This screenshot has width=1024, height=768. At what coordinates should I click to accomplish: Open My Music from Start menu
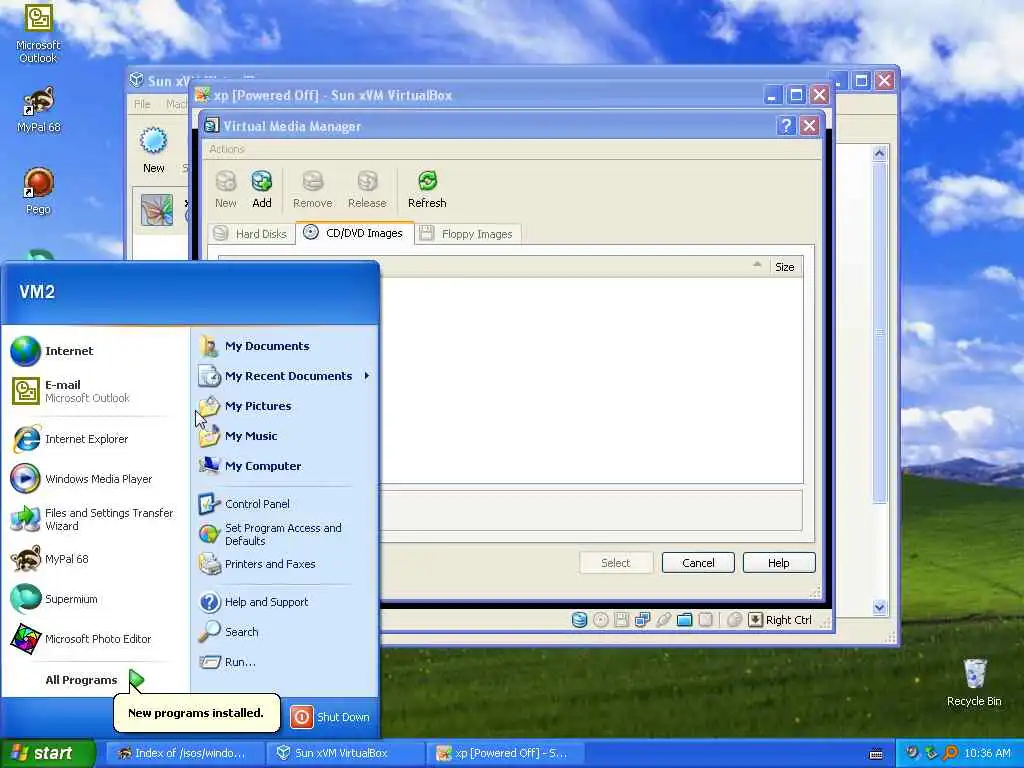[285, 436]
